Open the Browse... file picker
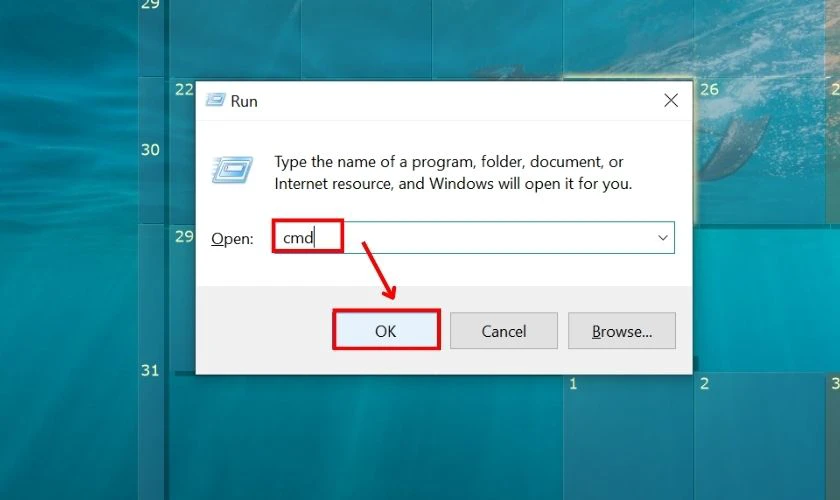Viewport: 840px width, 500px height. (x=621, y=331)
